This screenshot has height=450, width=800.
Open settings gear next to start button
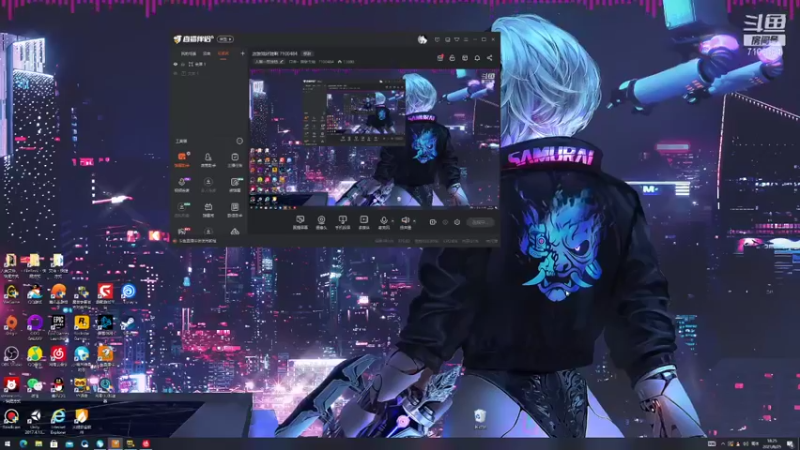point(457,222)
